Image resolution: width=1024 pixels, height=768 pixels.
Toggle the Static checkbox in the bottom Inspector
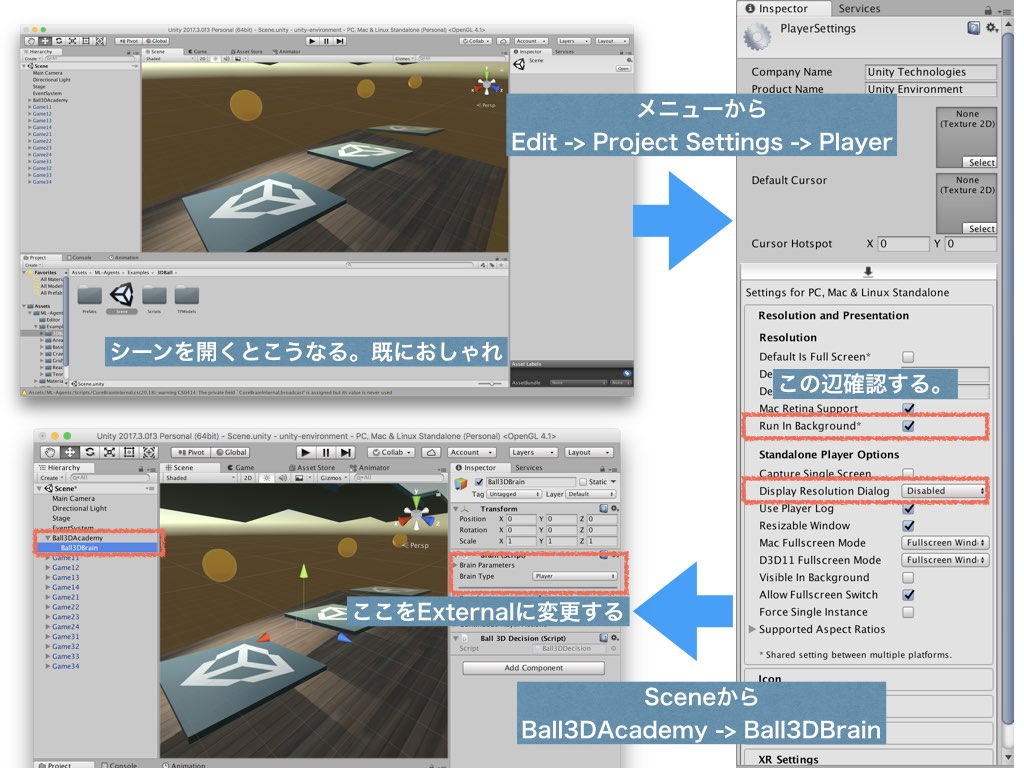583,482
